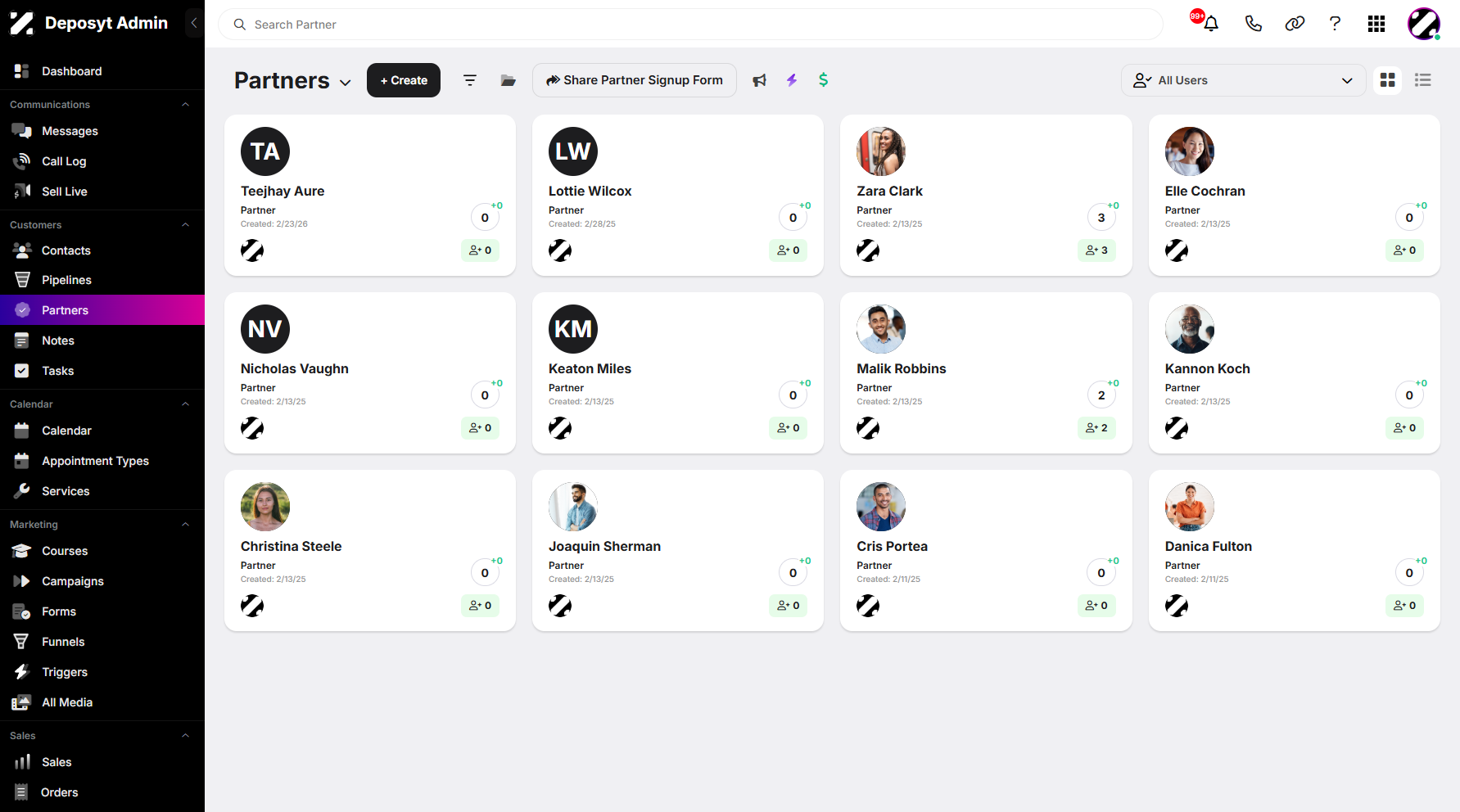
Task: Click Christina Steele's profile photo
Action: point(265,507)
